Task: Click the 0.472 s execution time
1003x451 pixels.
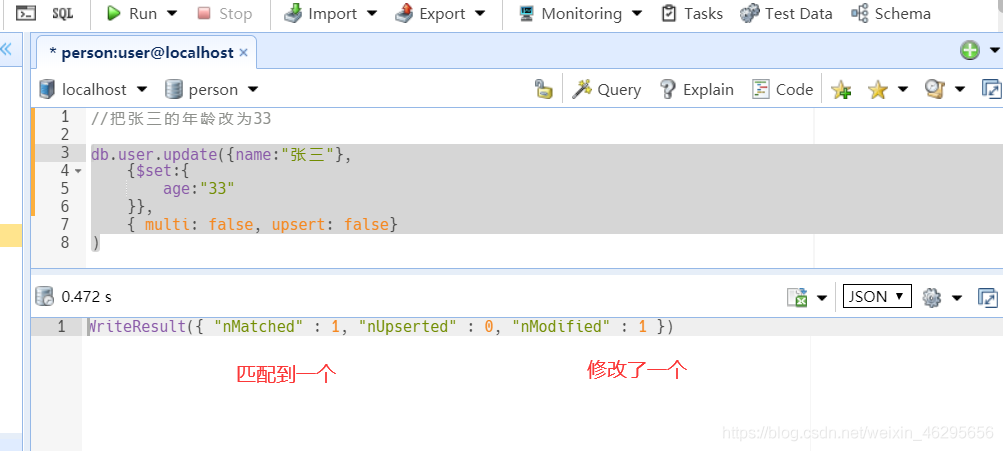Action: coord(86,297)
